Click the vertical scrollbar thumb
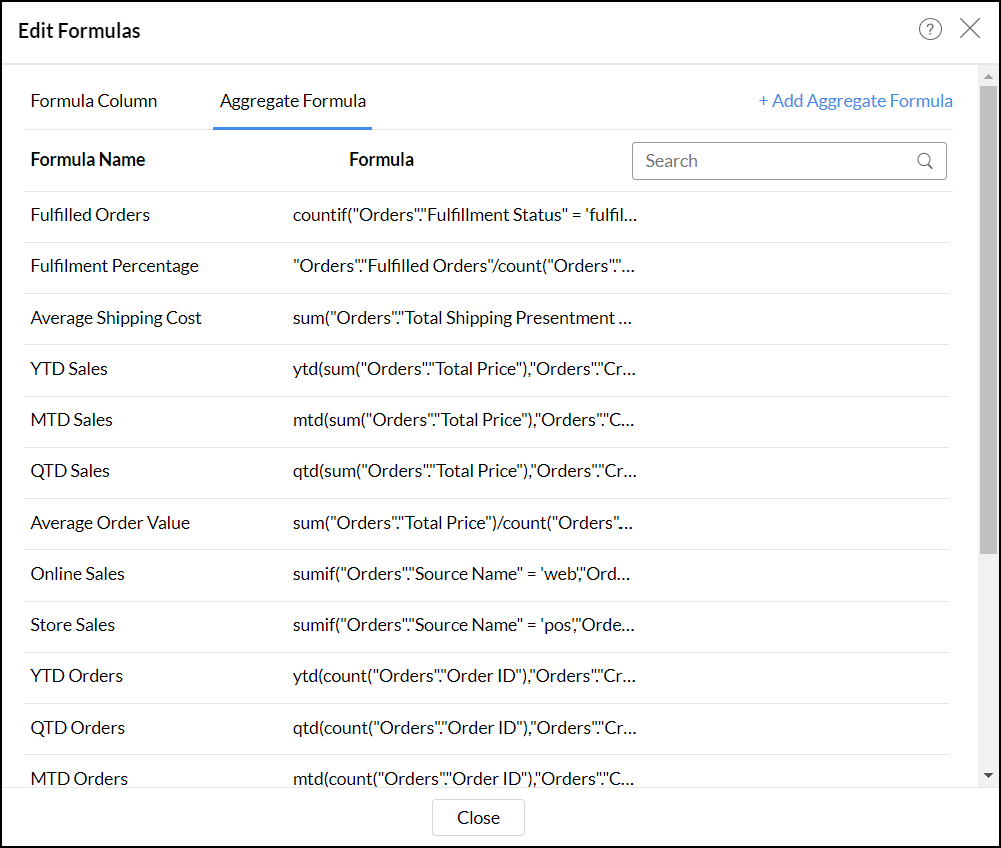The height and width of the screenshot is (848, 1001). (x=988, y=320)
